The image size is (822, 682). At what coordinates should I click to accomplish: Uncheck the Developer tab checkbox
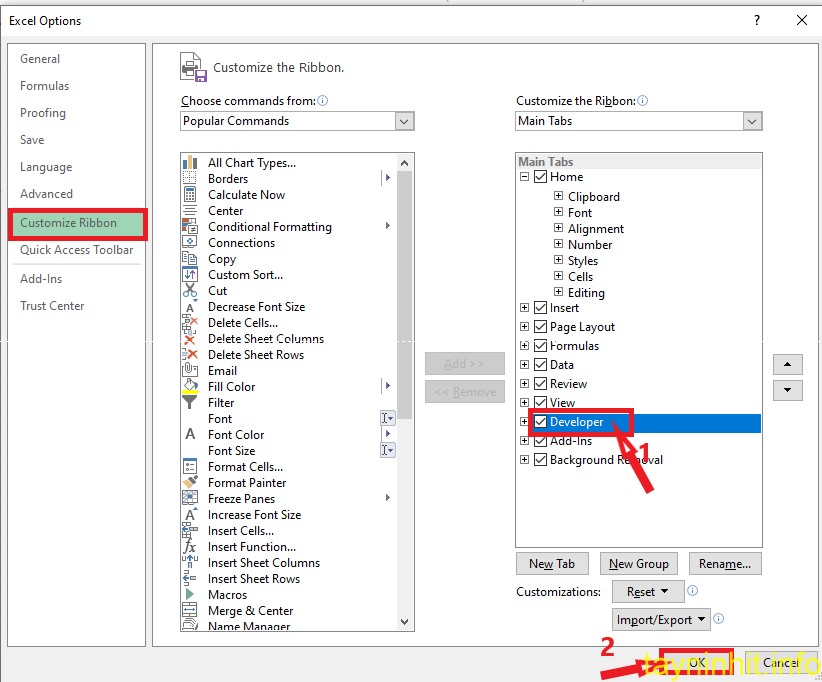[x=541, y=422]
